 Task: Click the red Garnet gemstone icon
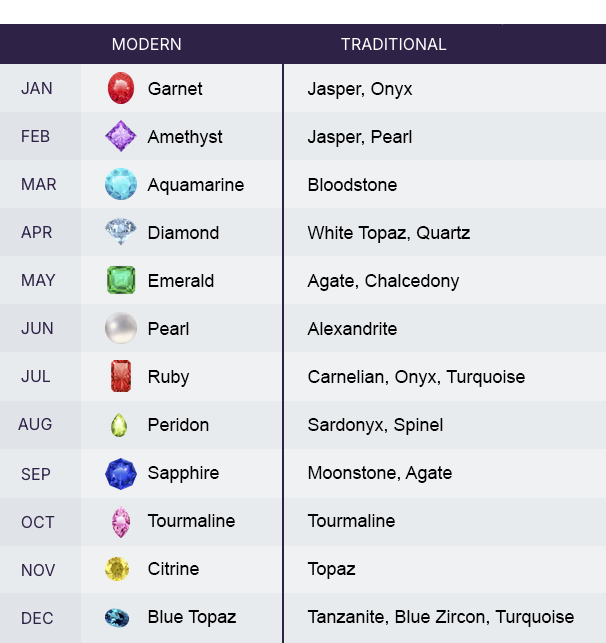(121, 88)
